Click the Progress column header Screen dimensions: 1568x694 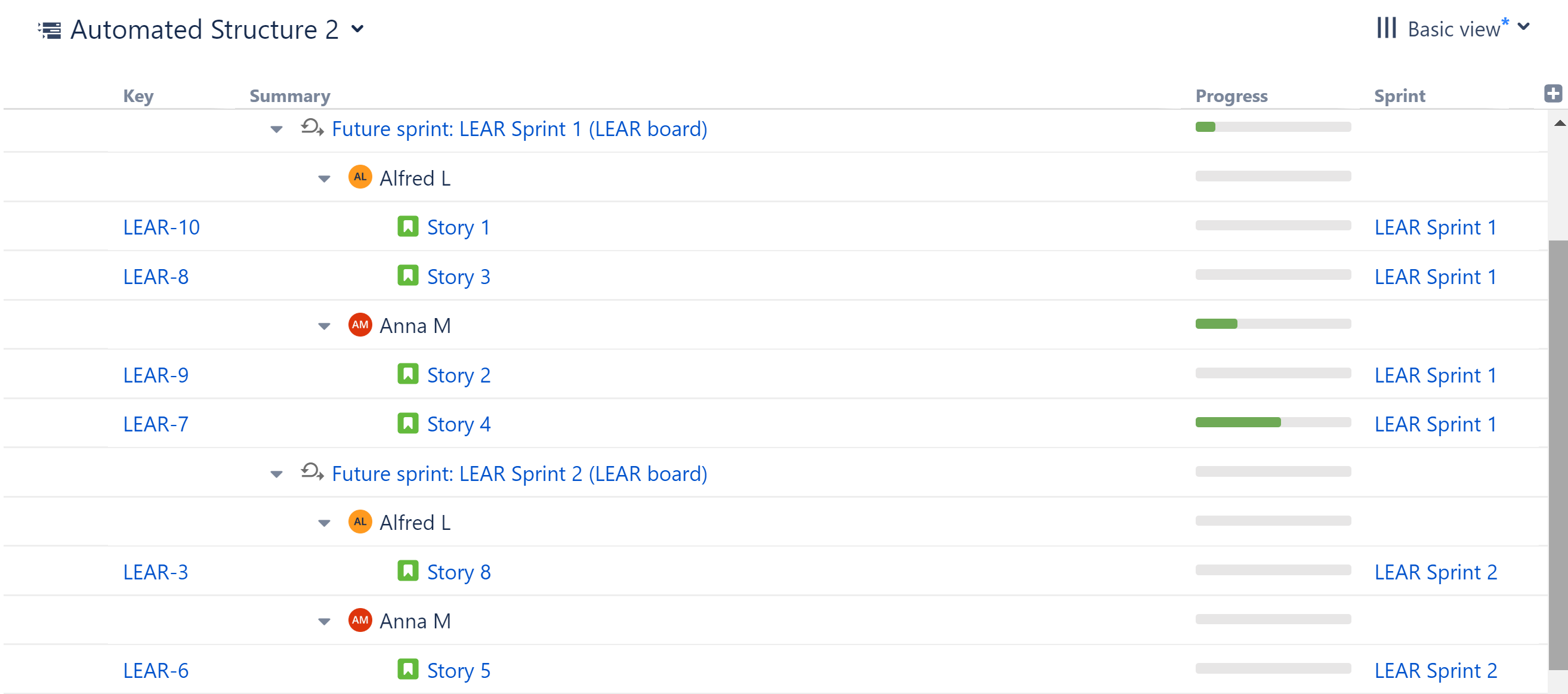pyautogui.click(x=1231, y=95)
